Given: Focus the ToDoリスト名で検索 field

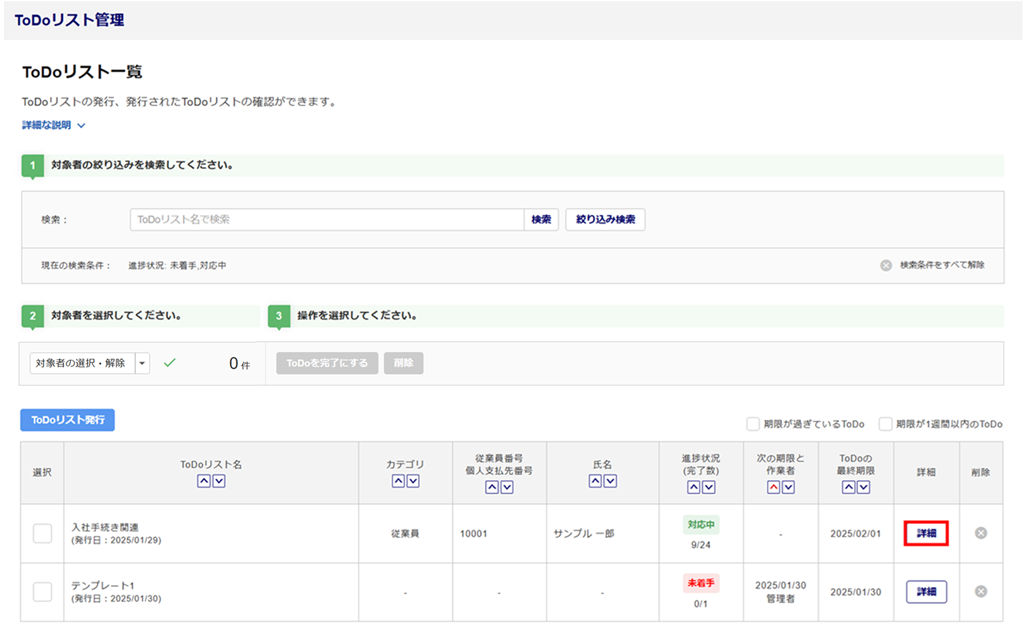Looking at the screenshot, I should [326, 220].
